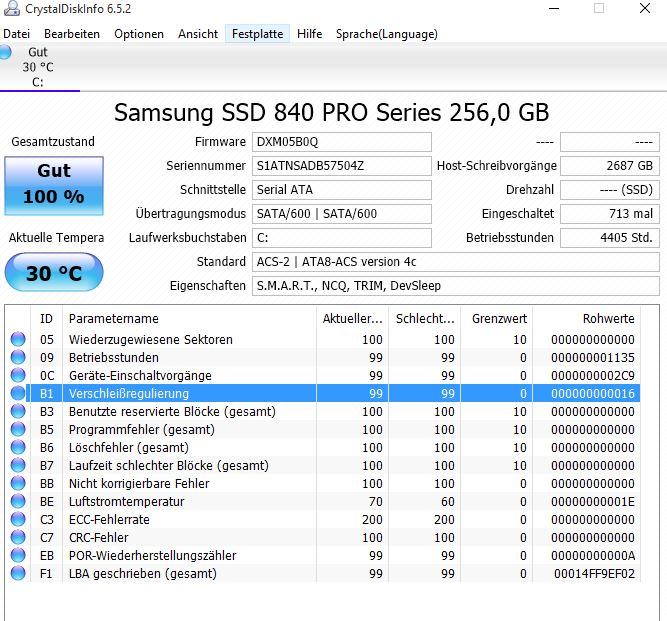This screenshot has height=621, width=667.
Task: Open the Bearbeiten menu
Action: (x=72, y=34)
